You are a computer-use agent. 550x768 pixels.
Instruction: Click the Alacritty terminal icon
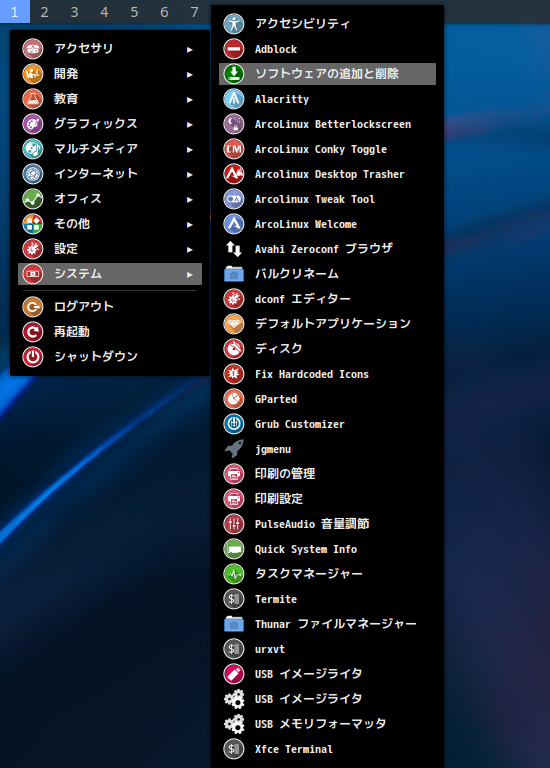(x=234, y=99)
